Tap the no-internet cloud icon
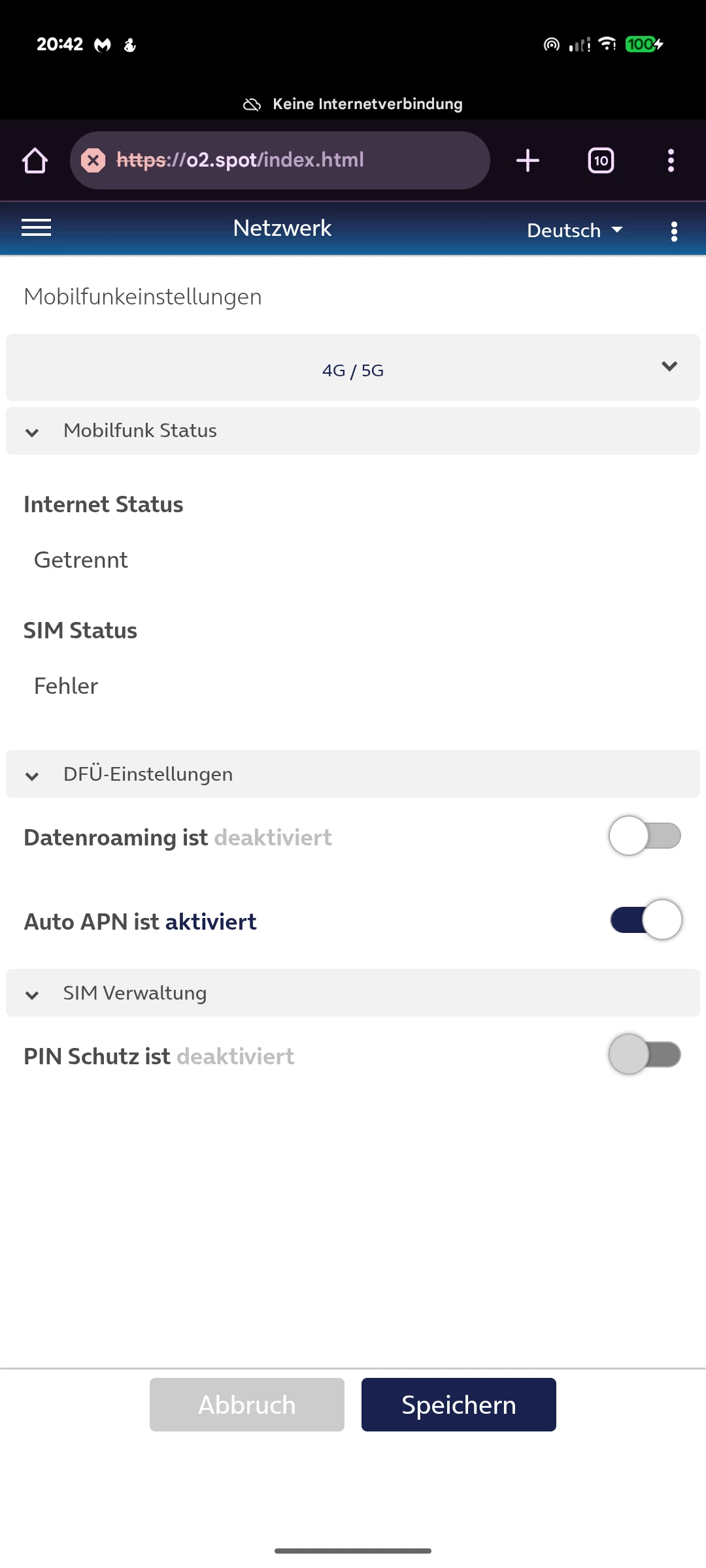 coord(252,105)
